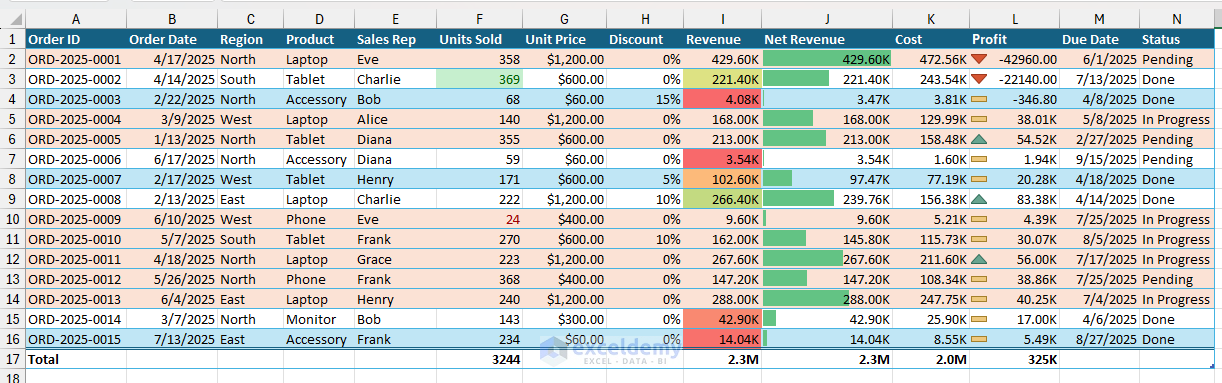This screenshot has width=1222, height=383.
Task: Select row 1 header number
Action: pyautogui.click(x=13, y=39)
